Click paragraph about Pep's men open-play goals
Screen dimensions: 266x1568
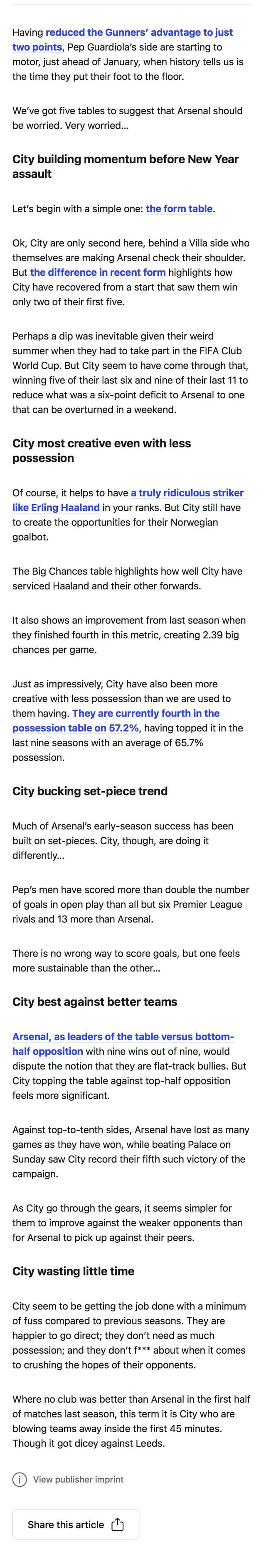point(131,904)
